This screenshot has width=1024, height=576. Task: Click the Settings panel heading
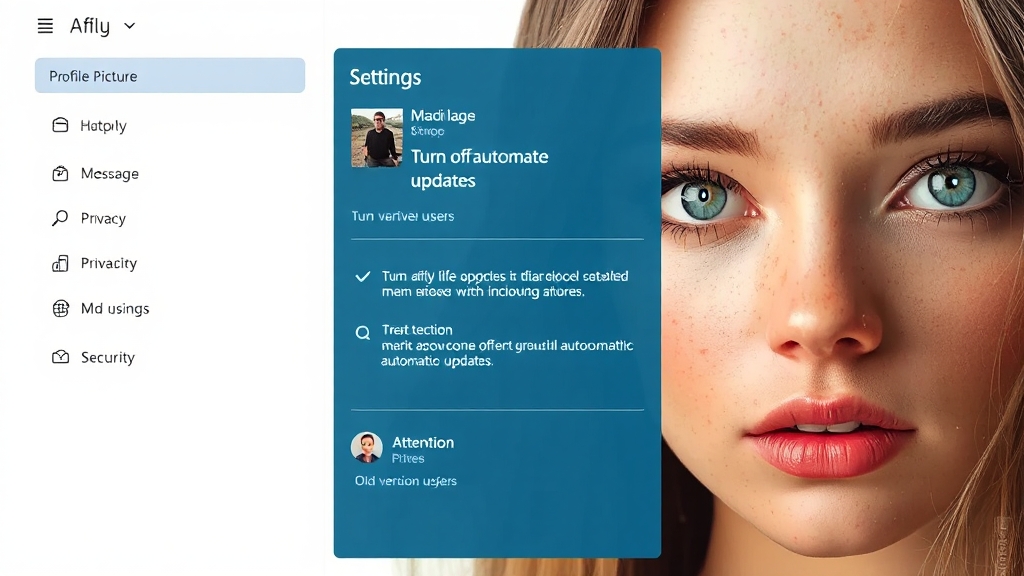coord(385,77)
